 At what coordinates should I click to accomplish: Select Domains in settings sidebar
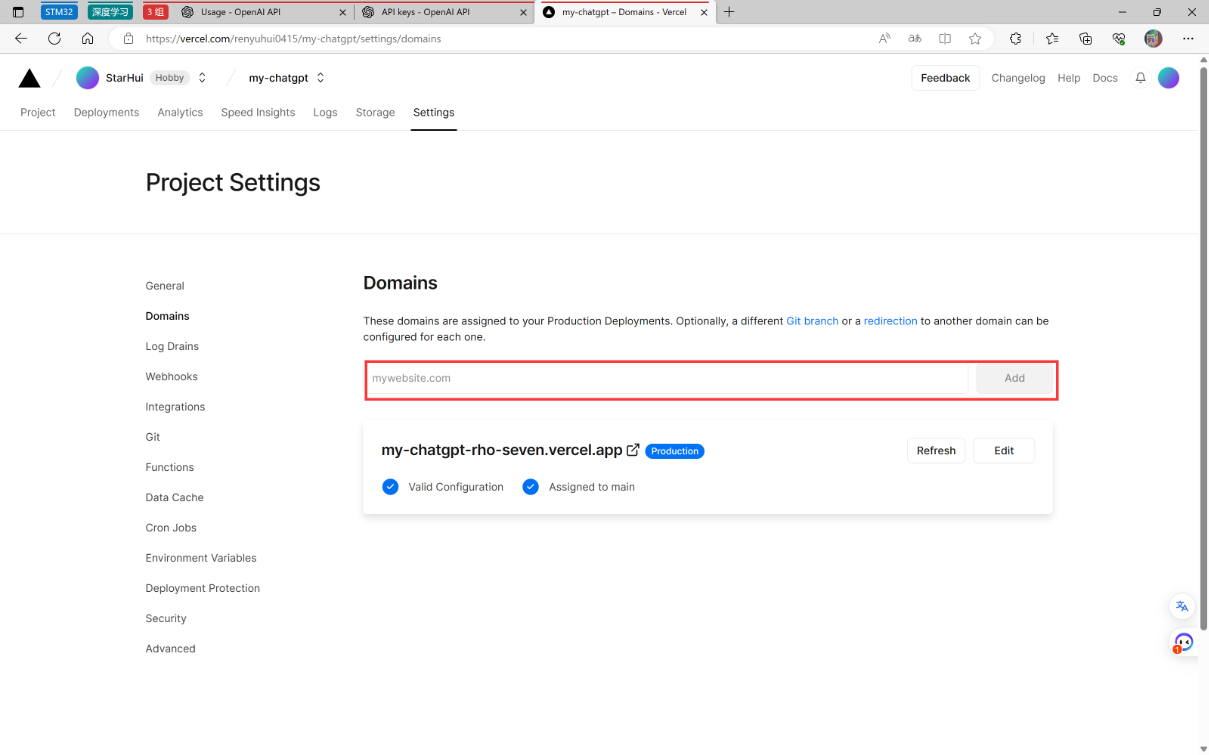(x=167, y=316)
